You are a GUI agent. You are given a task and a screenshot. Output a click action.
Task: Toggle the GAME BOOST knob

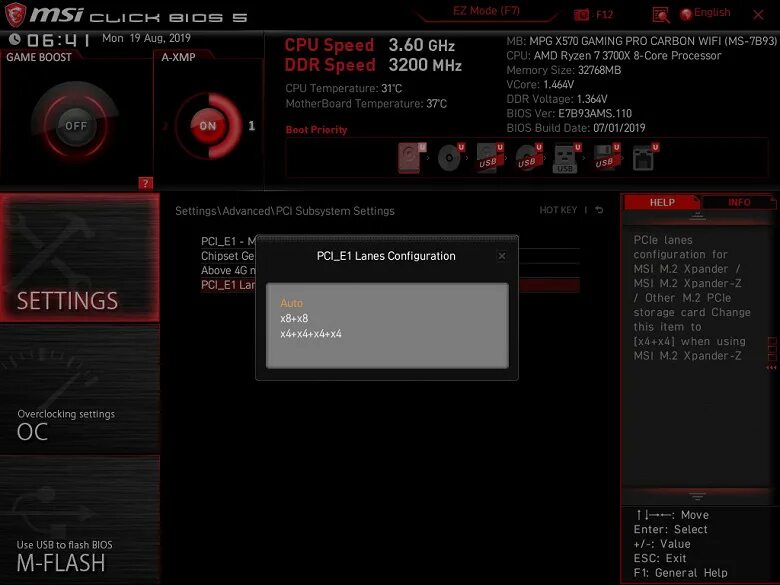click(x=76, y=126)
